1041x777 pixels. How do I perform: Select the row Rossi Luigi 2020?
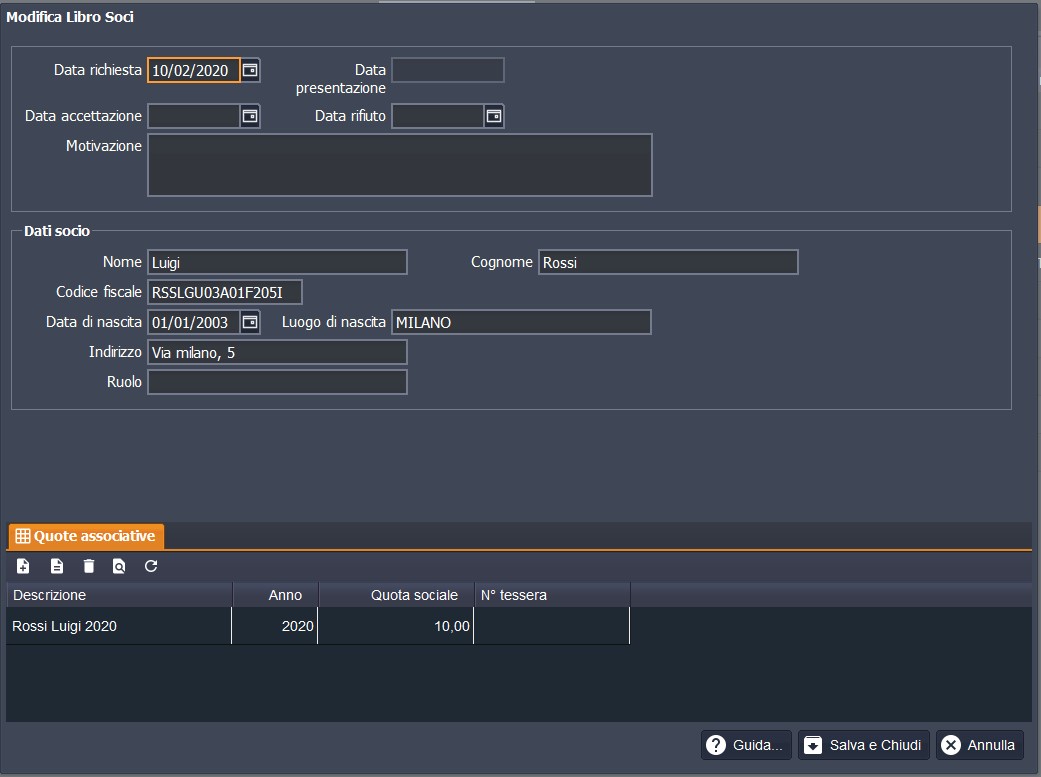pos(318,626)
